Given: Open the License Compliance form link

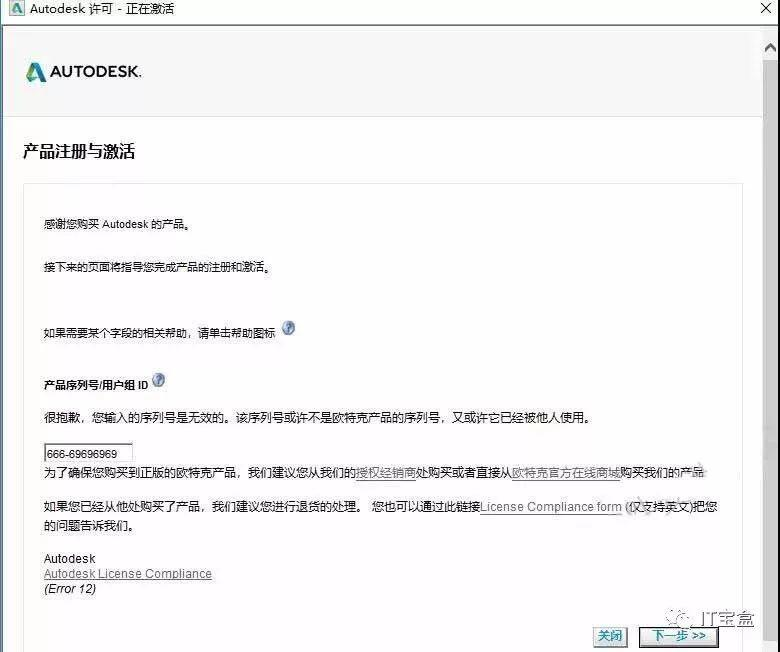Looking at the screenshot, I should (551, 507).
